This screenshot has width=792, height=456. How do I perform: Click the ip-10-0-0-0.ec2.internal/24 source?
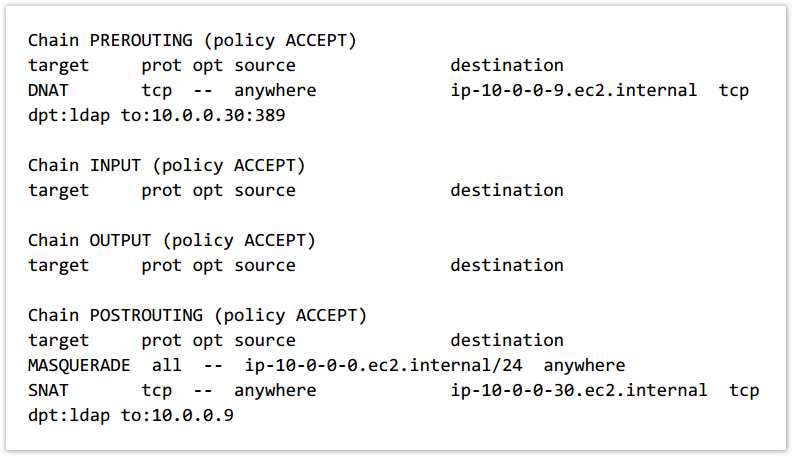click(388, 365)
